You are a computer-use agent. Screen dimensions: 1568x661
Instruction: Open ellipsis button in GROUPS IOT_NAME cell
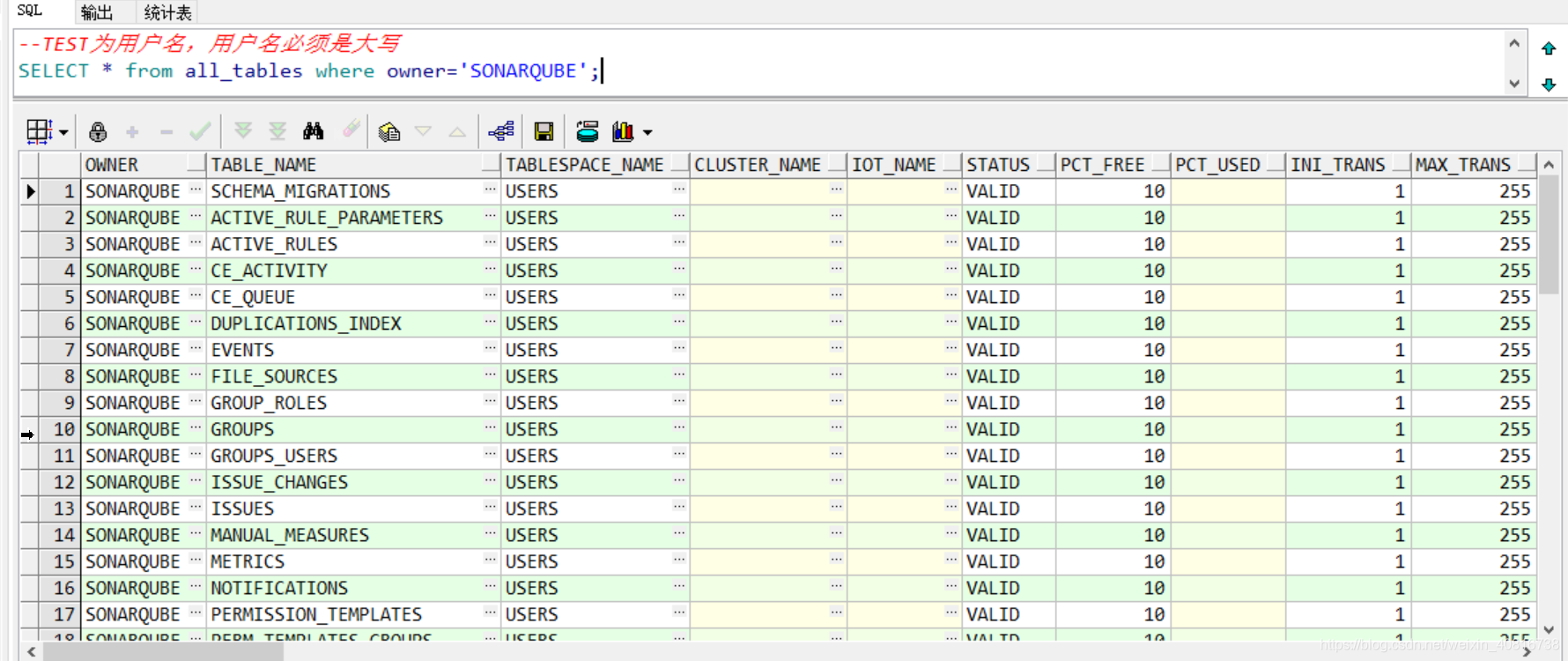(x=950, y=427)
